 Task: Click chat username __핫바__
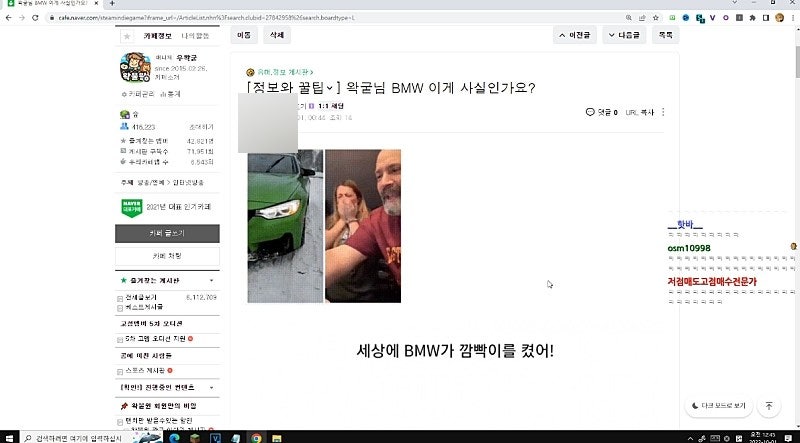pyautogui.click(x=685, y=225)
